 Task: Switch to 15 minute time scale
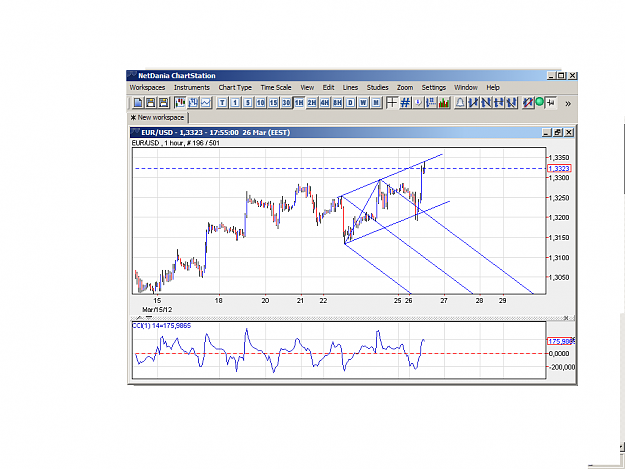[x=273, y=103]
